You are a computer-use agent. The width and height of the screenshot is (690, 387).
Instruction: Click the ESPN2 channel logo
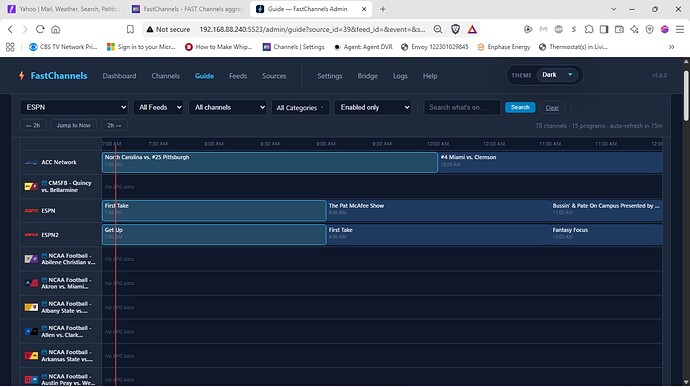(31, 235)
